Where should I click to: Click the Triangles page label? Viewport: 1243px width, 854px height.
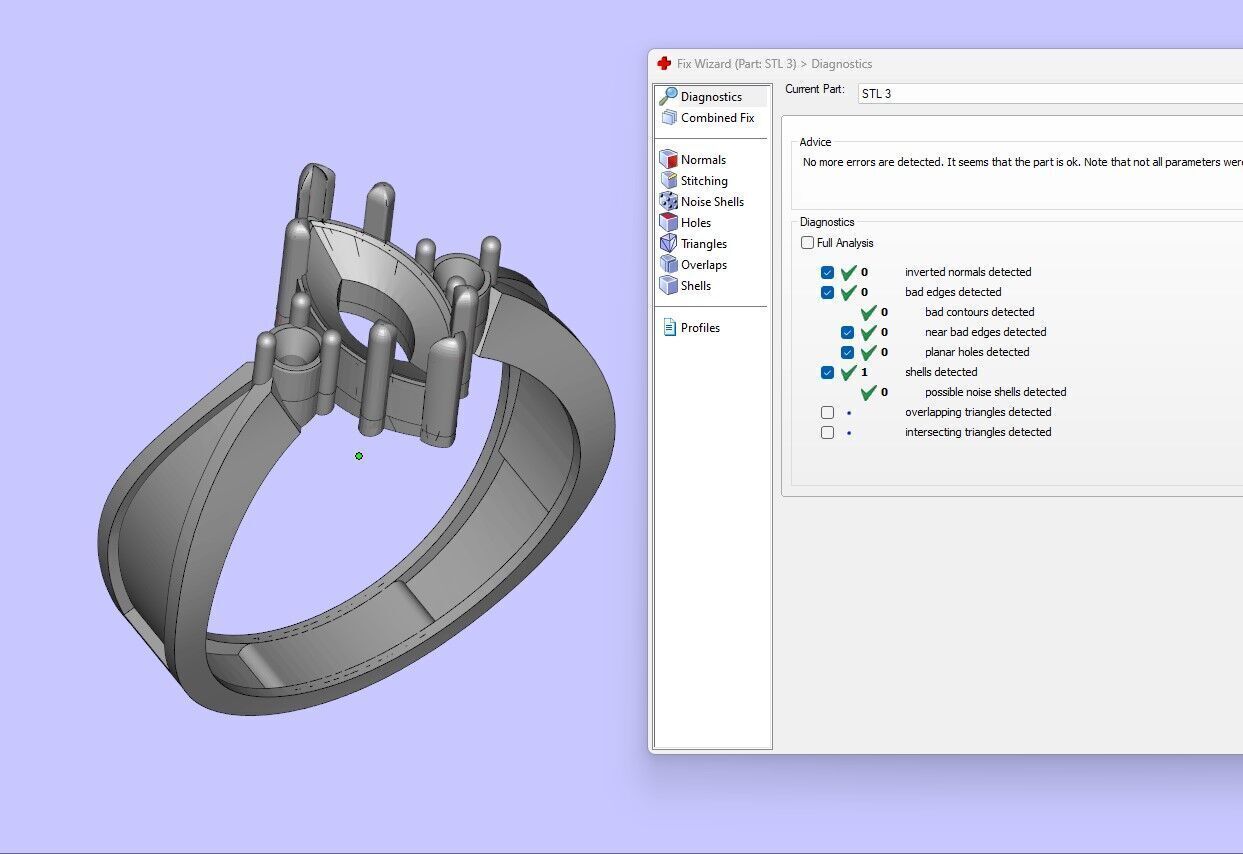(704, 244)
